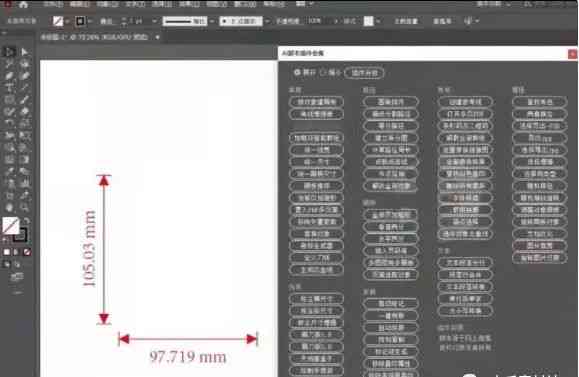Click the pill button beside the radio options
The height and width of the screenshot is (377, 579).
click(x=364, y=73)
